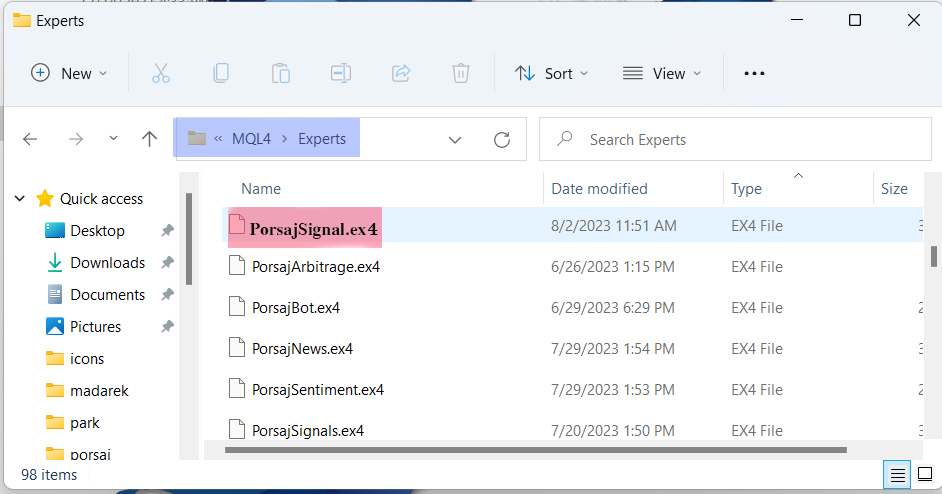Switch to details view layout button
Viewport: 942px width, 494px height.
pyautogui.click(x=897, y=475)
